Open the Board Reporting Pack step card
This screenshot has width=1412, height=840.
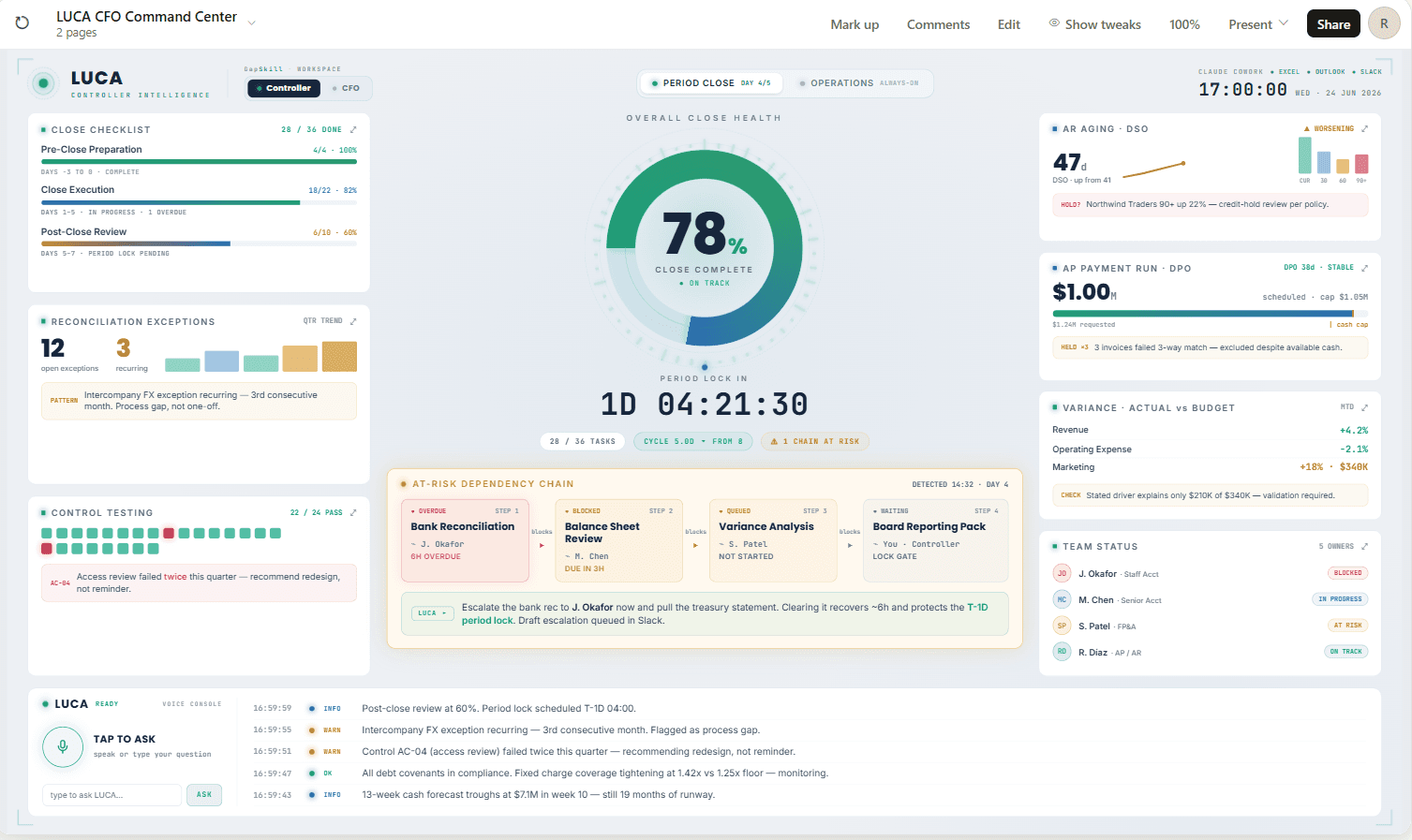(x=935, y=540)
